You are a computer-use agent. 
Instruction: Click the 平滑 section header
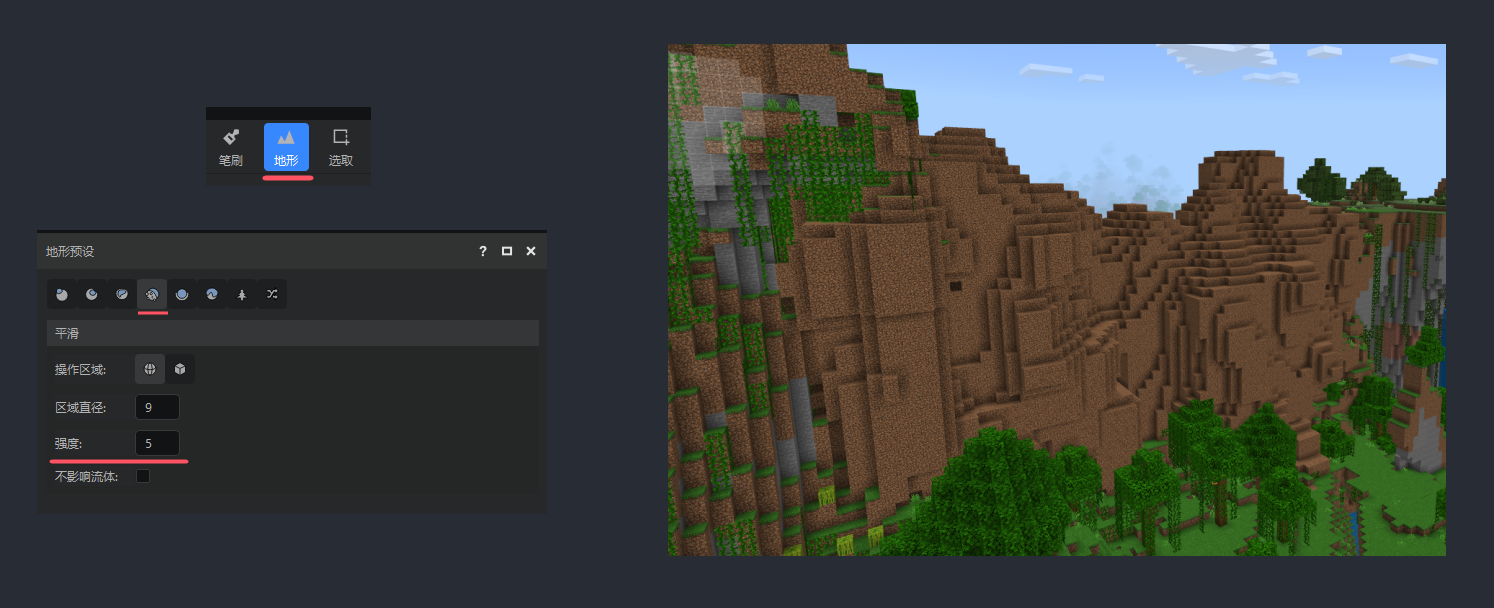click(293, 333)
